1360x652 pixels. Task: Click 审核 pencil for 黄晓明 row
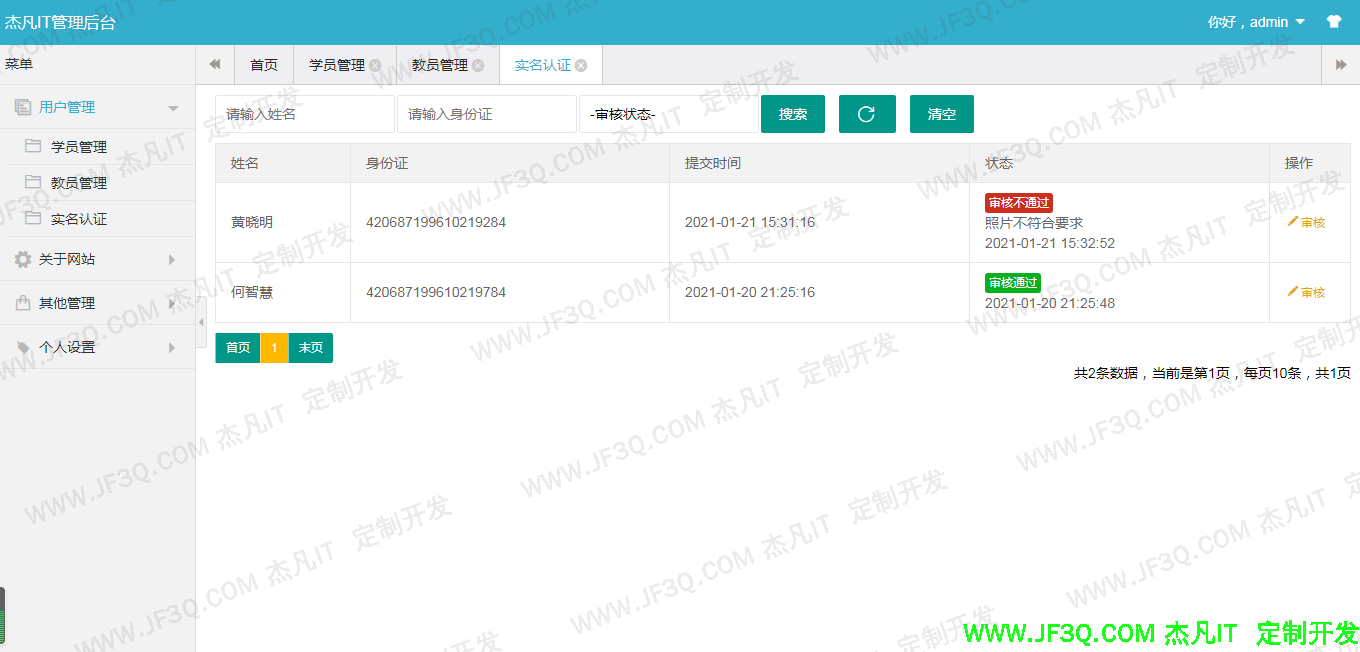point(1306,222)
